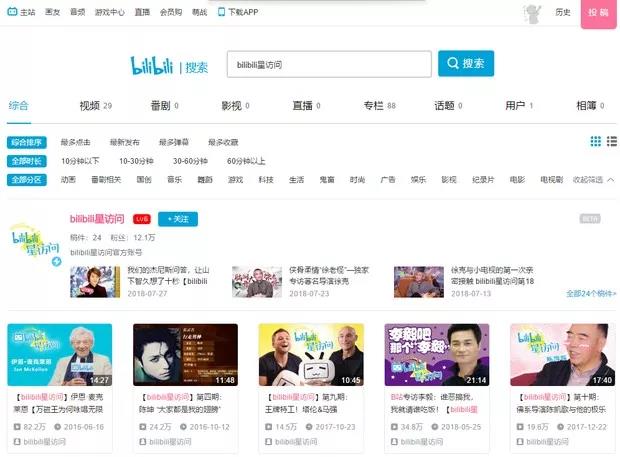Open the 游戏中心 top menu

108,12
